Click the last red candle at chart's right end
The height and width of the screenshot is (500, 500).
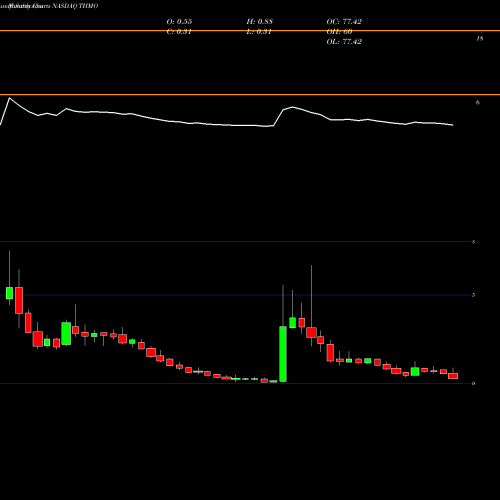[453, 376]
